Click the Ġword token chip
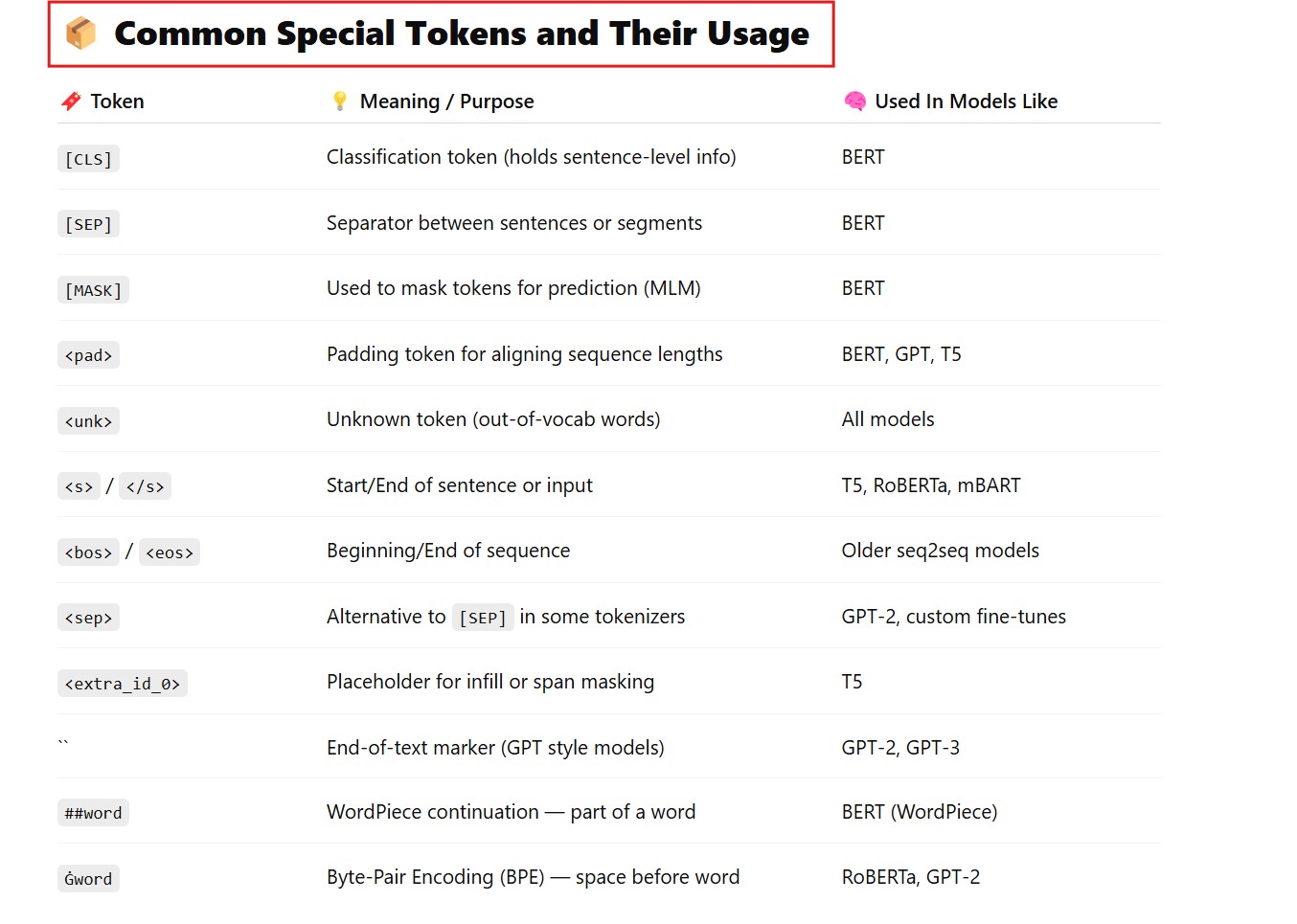The image size is (1297, 924). point(88,879)
